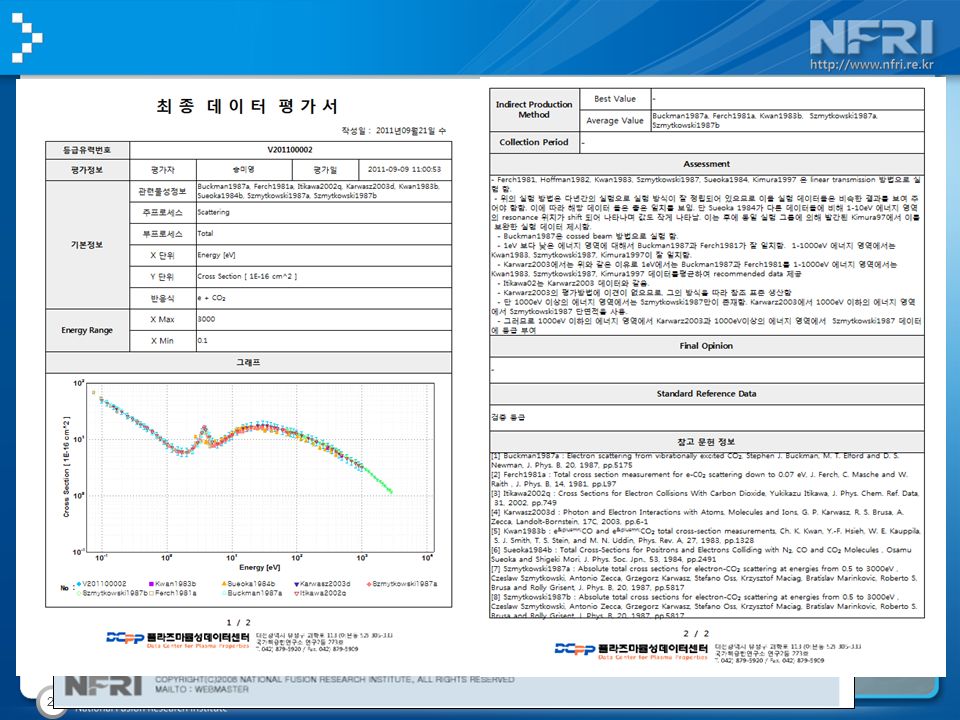Select the Energy [eV] unit cell

[x=324, y=255]
